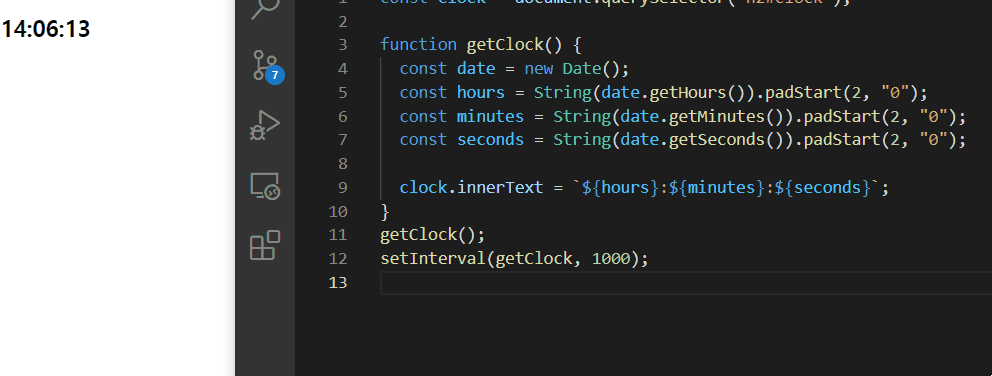Click "innerText" property on line 9
Screen dimensions: 992x376
(500, 188)
